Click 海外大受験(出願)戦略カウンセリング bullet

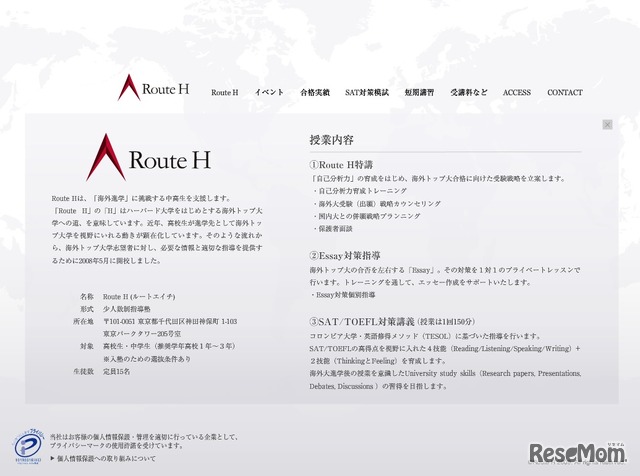(377, 203)
